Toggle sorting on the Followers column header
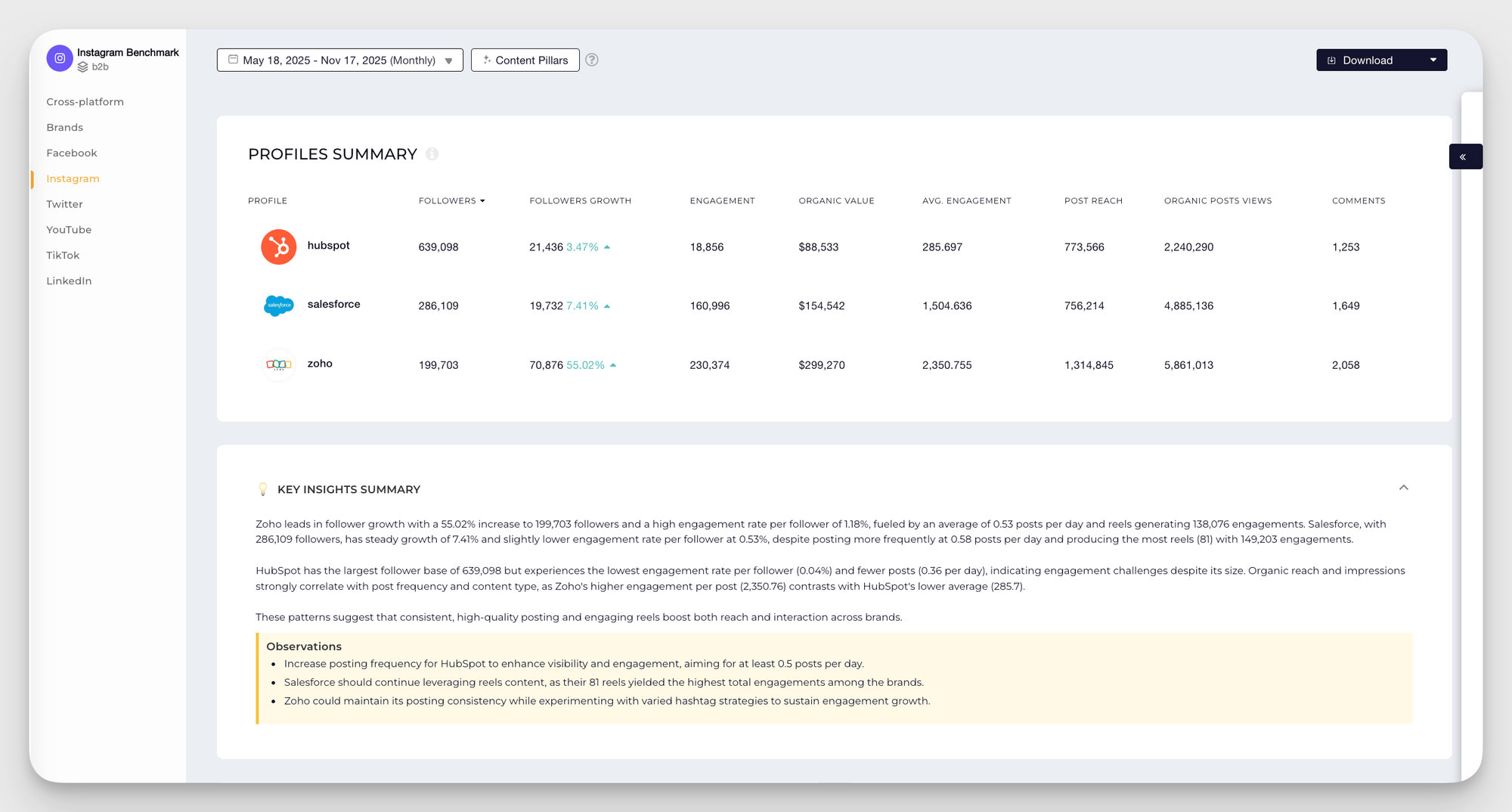 (x=451, y=200)
